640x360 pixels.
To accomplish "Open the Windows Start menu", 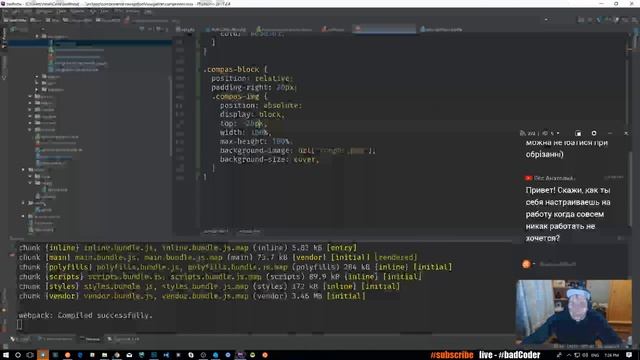I will 6,355.
